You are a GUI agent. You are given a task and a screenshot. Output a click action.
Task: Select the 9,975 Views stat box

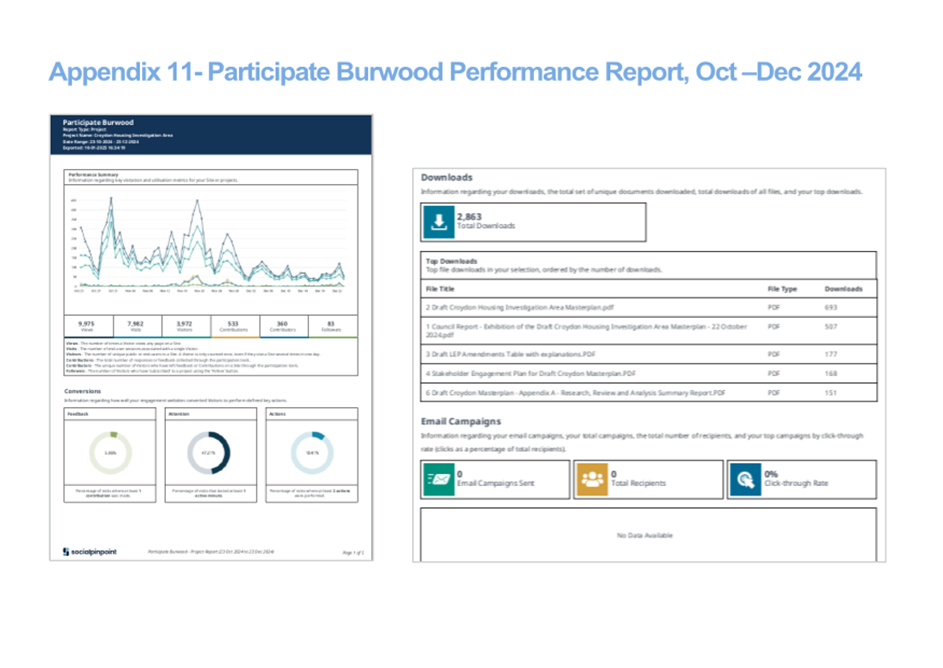click(88, 326)
